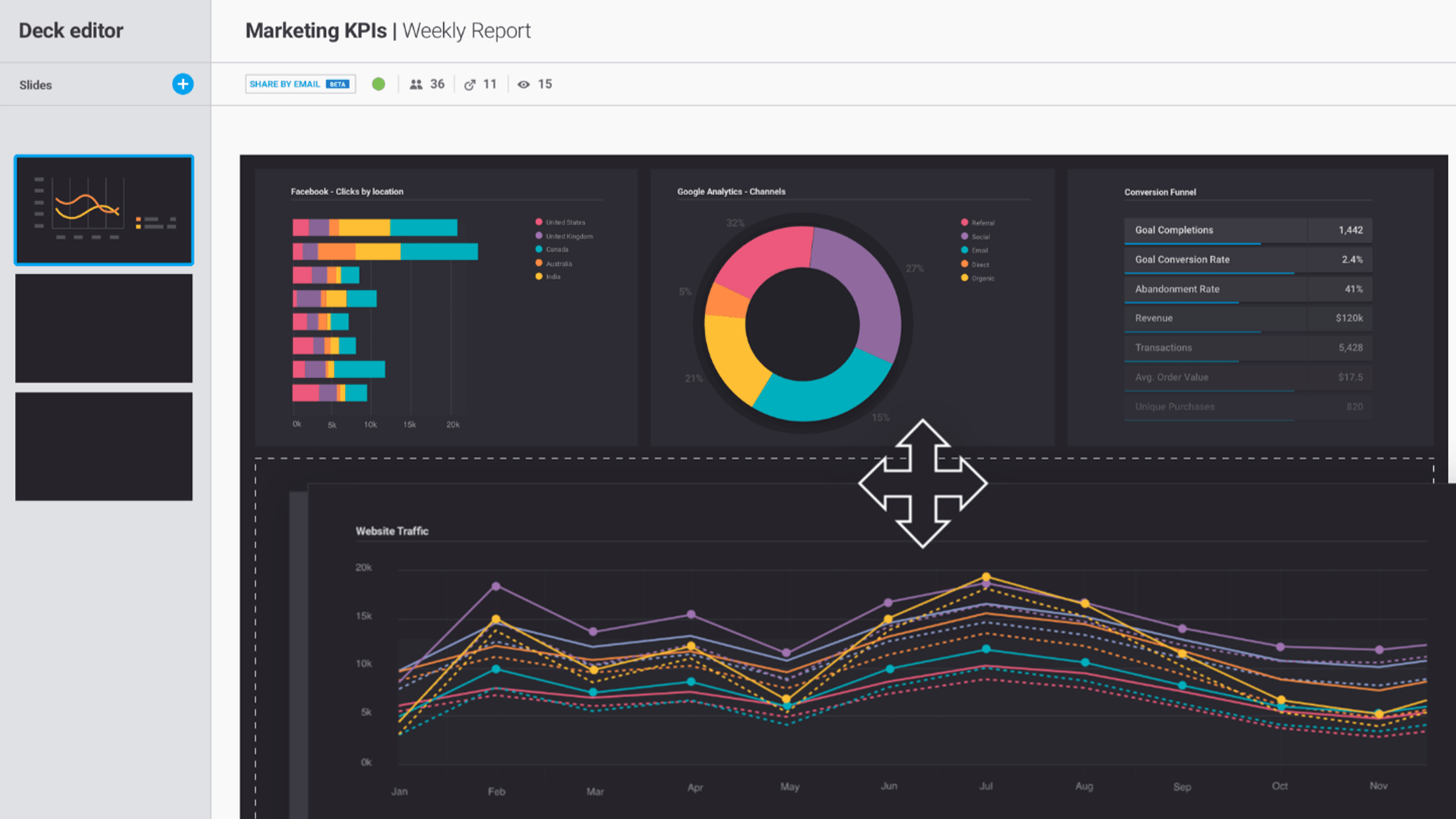The width and height of the screenshot is (1456, 819).
Task: Click the teal Email legend dot
Action: 964,250
